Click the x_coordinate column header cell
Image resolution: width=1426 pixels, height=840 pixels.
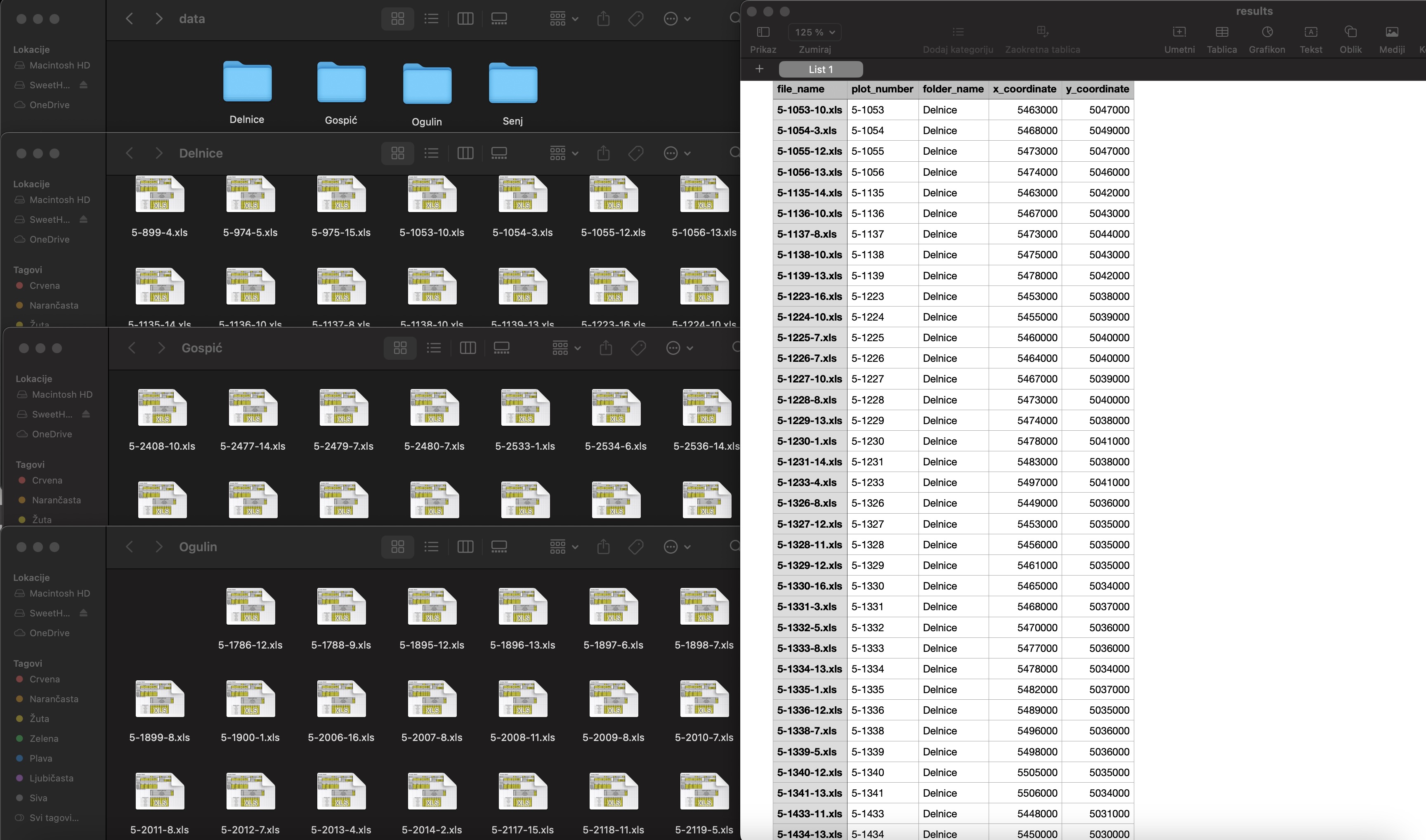1025,89
